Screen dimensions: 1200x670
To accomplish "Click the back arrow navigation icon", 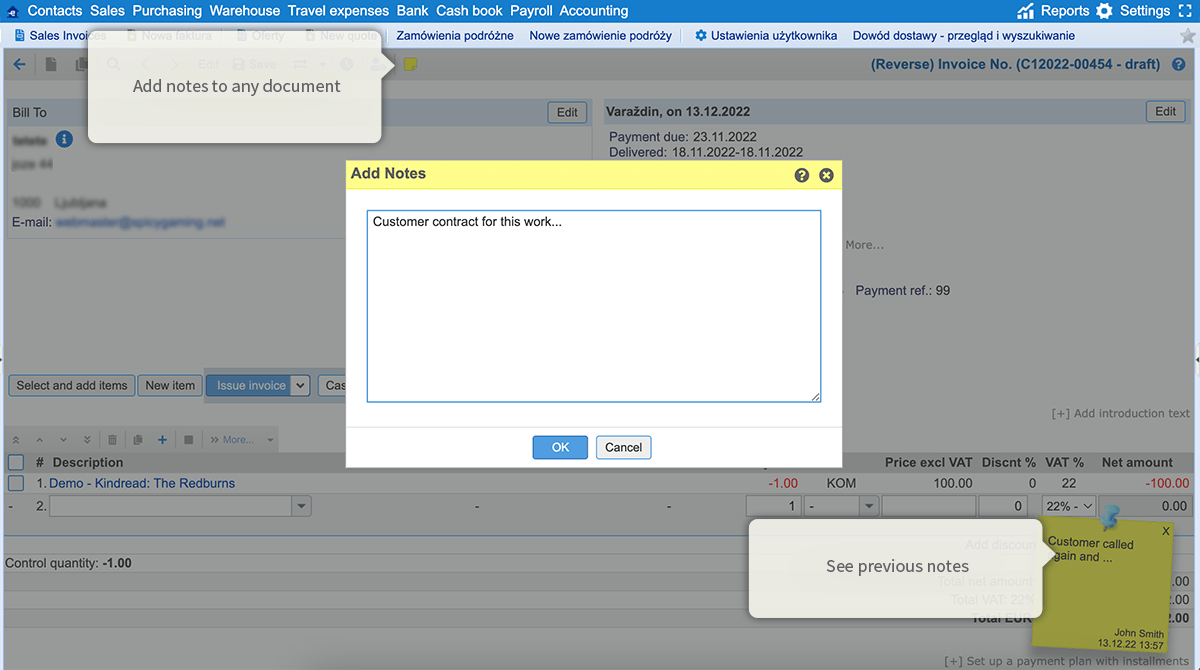I will pos(19,64).
